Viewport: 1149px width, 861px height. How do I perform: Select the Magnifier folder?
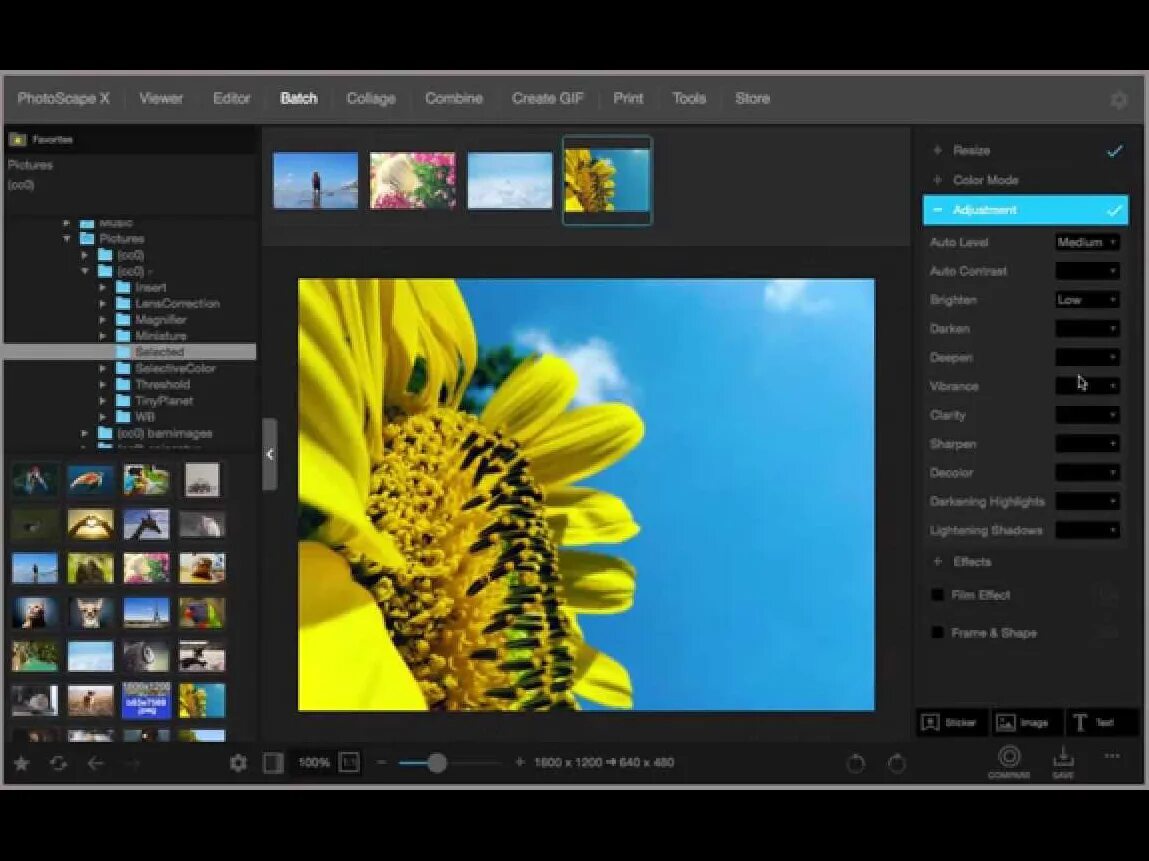[x=160, y=319]
